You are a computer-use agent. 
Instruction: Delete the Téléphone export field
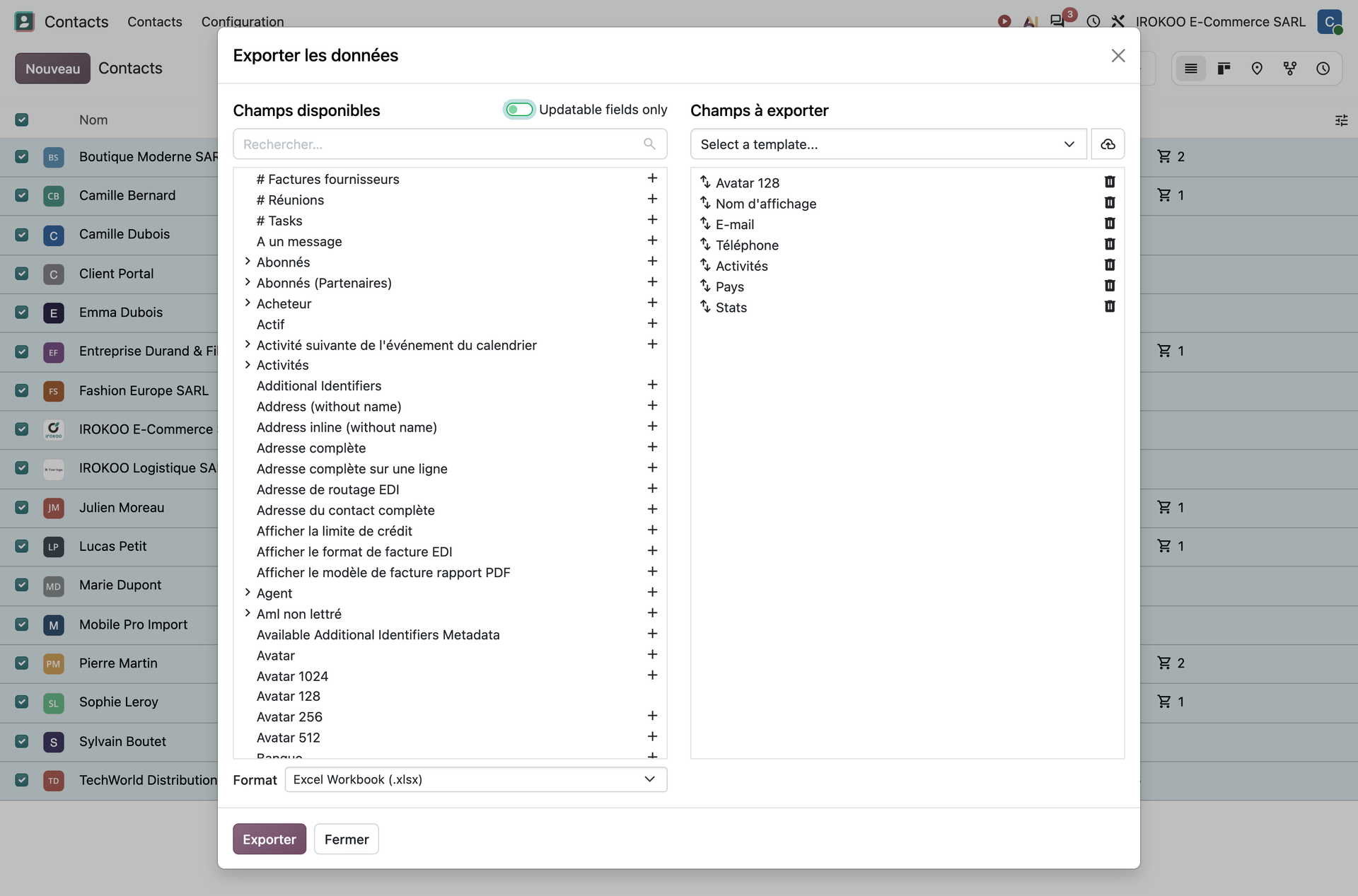click(x=1109, y=244)
